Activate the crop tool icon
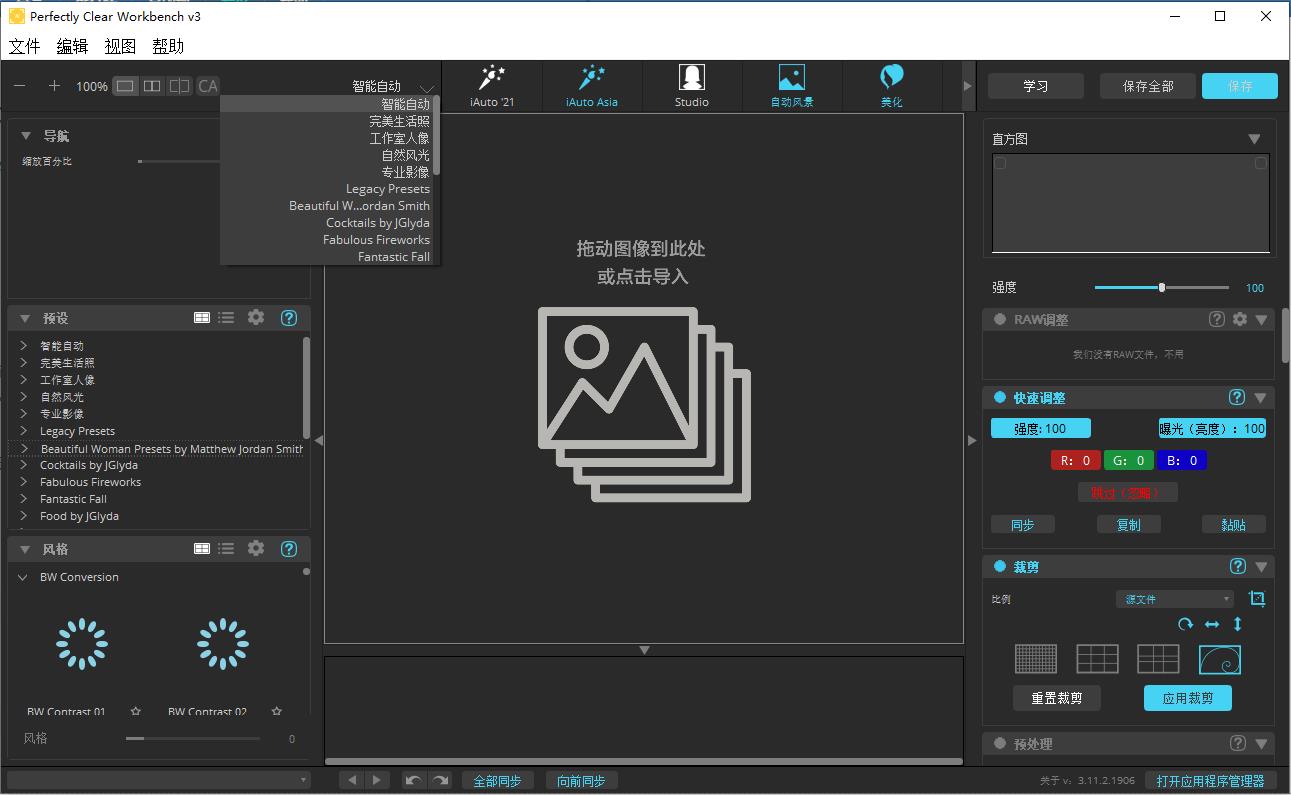Viewport: 1291px width, 795px height. click(1257, 599)
